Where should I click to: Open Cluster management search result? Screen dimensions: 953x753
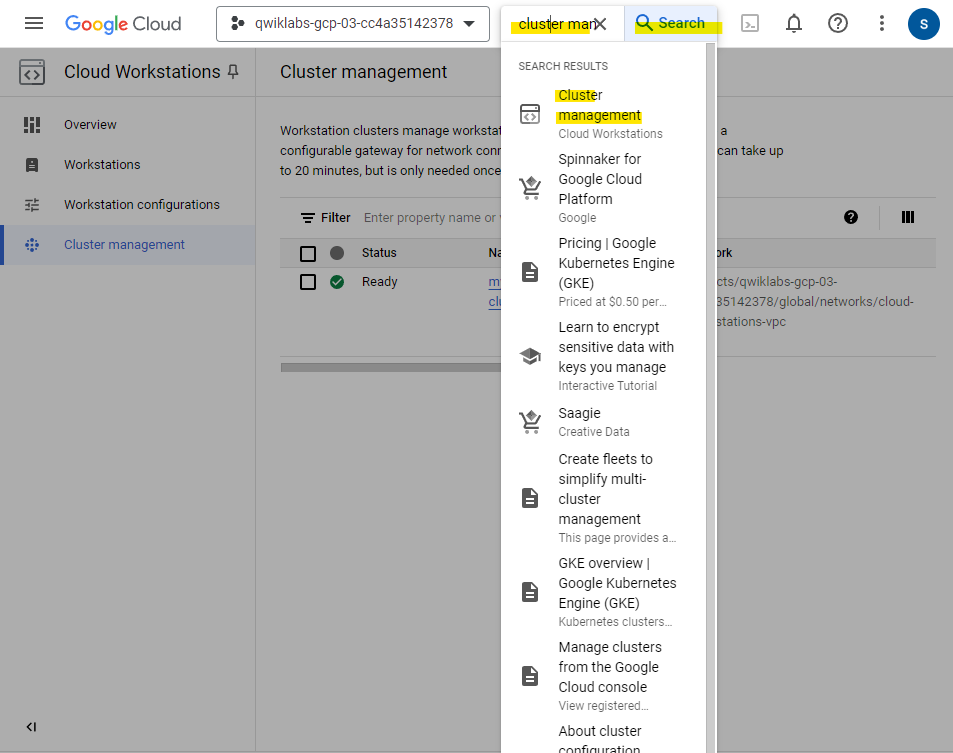click(604, 114)
